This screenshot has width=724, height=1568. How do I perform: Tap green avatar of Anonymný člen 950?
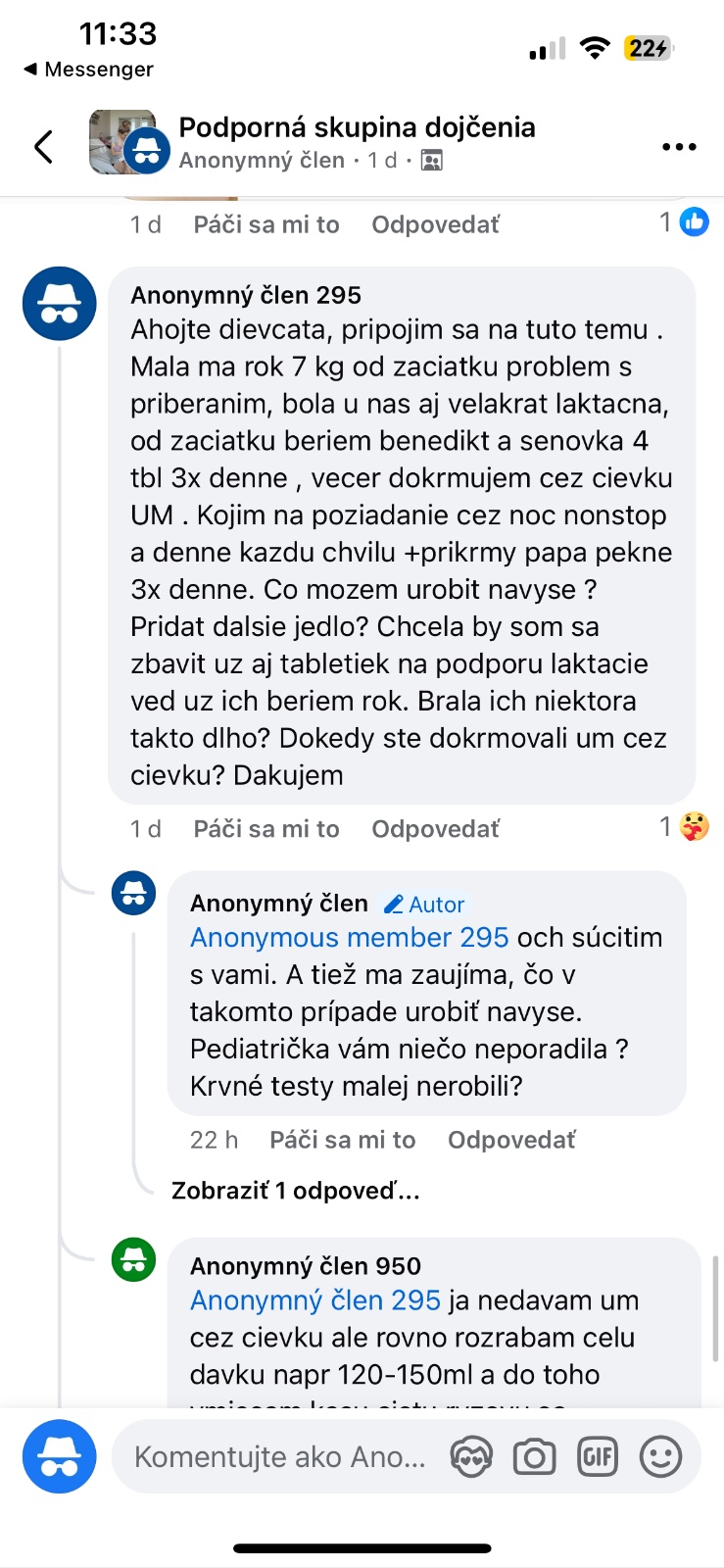click(x=134, y=1259)
